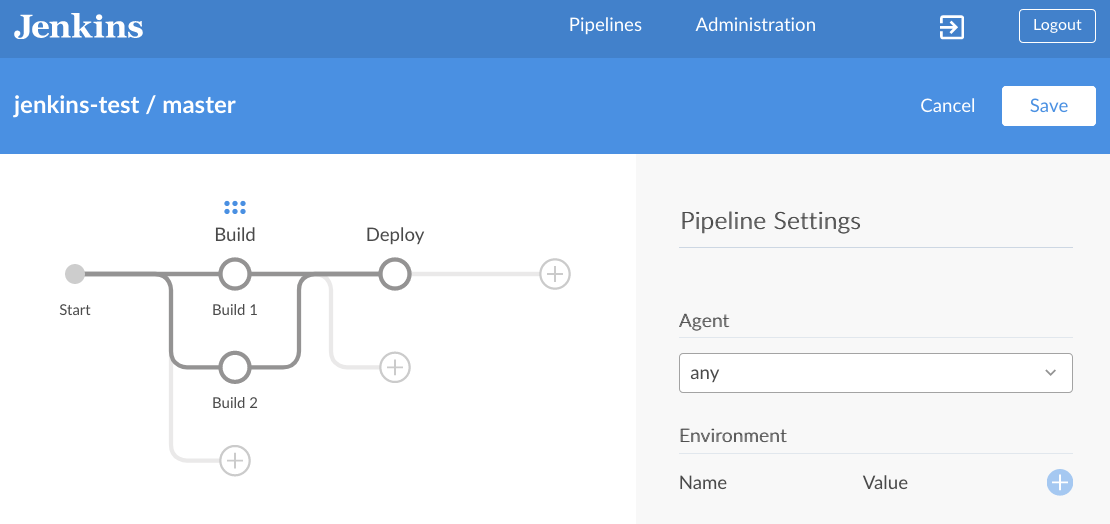
Task: Select the Deploy stage node
Action: tap(395, 273)
